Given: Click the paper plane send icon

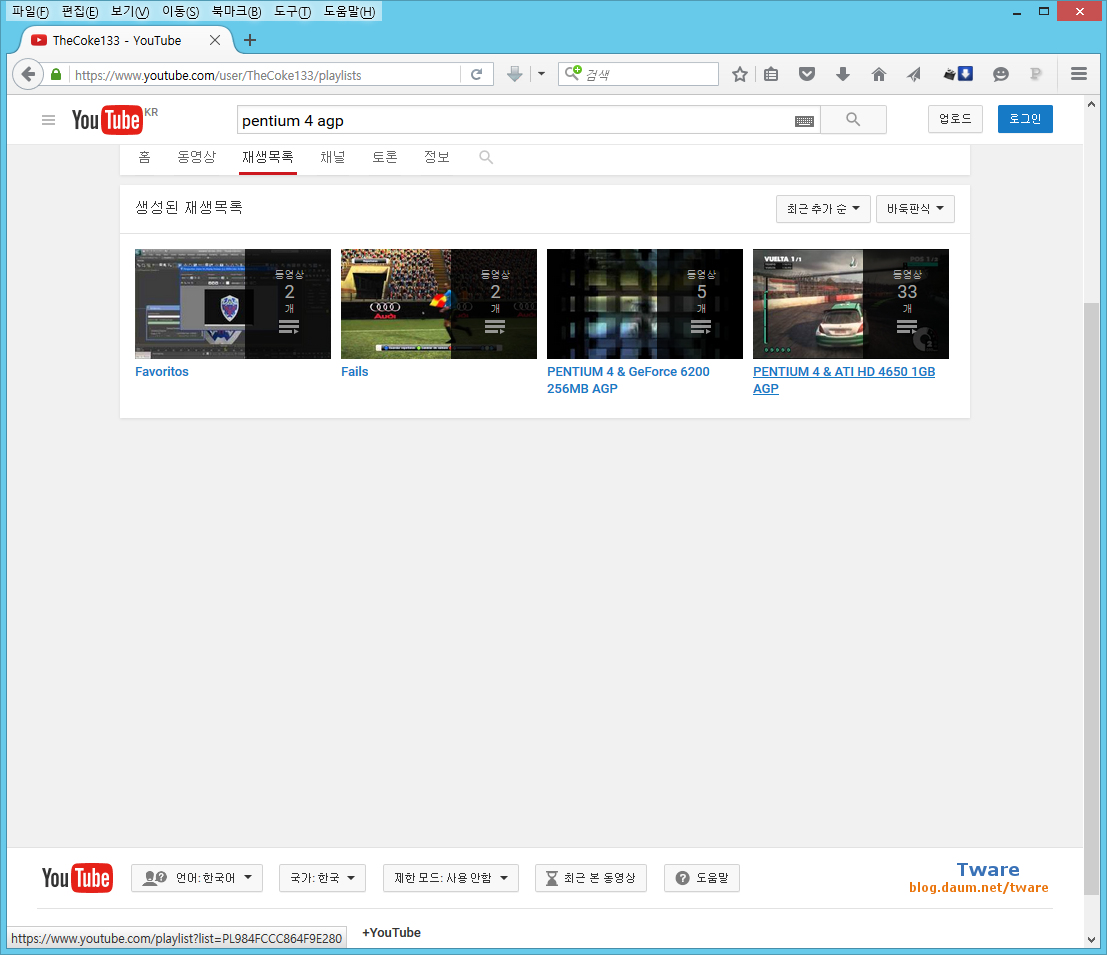Looking at the screenshot, I should (x=914, y=74).
